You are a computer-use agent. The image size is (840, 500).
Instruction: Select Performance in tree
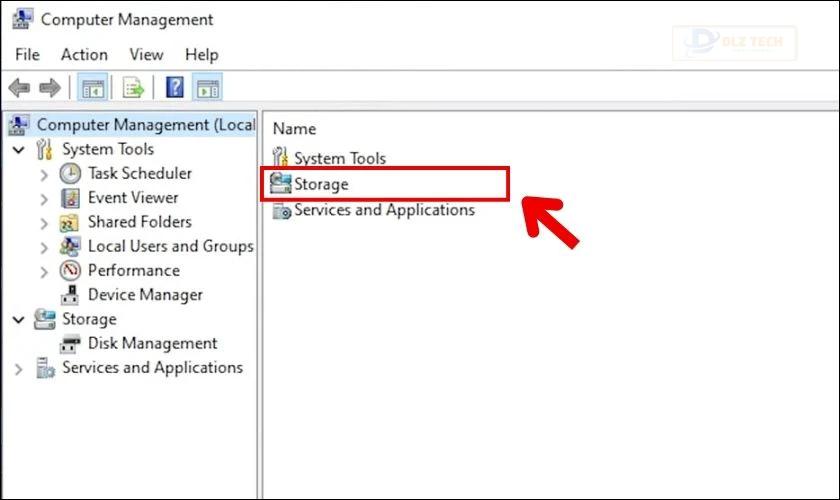[133, 270]
